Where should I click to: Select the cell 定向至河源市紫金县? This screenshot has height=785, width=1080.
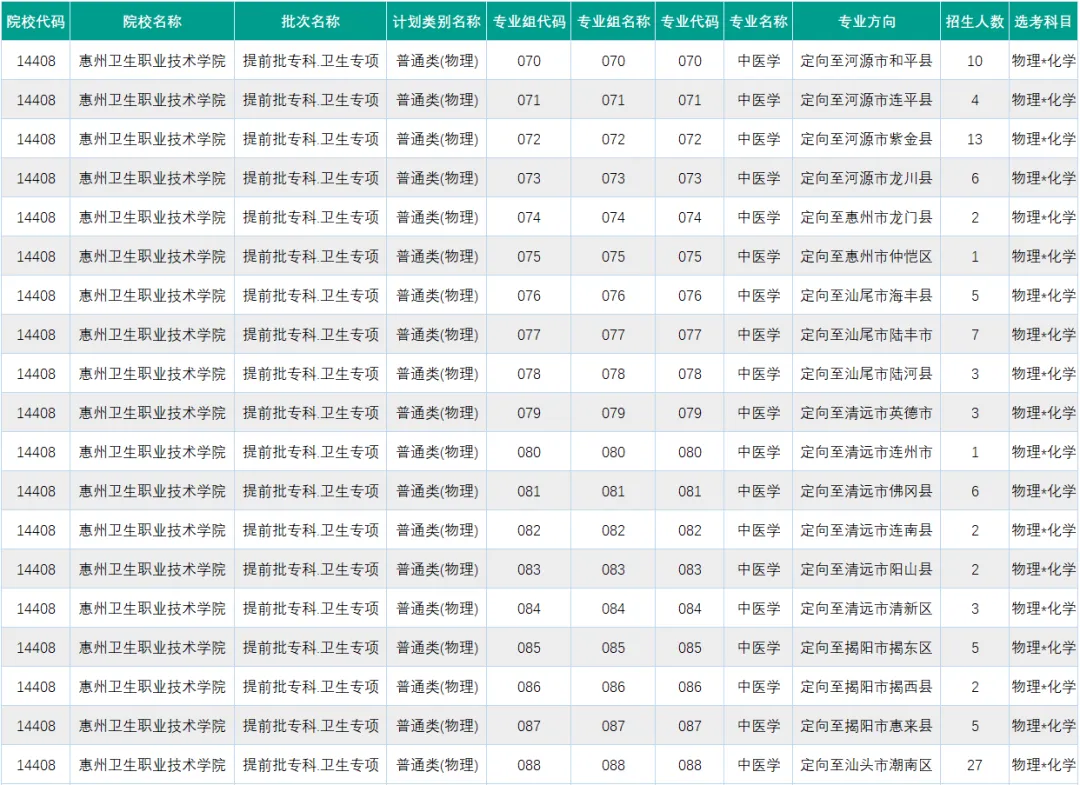click(x=866, y=139)
